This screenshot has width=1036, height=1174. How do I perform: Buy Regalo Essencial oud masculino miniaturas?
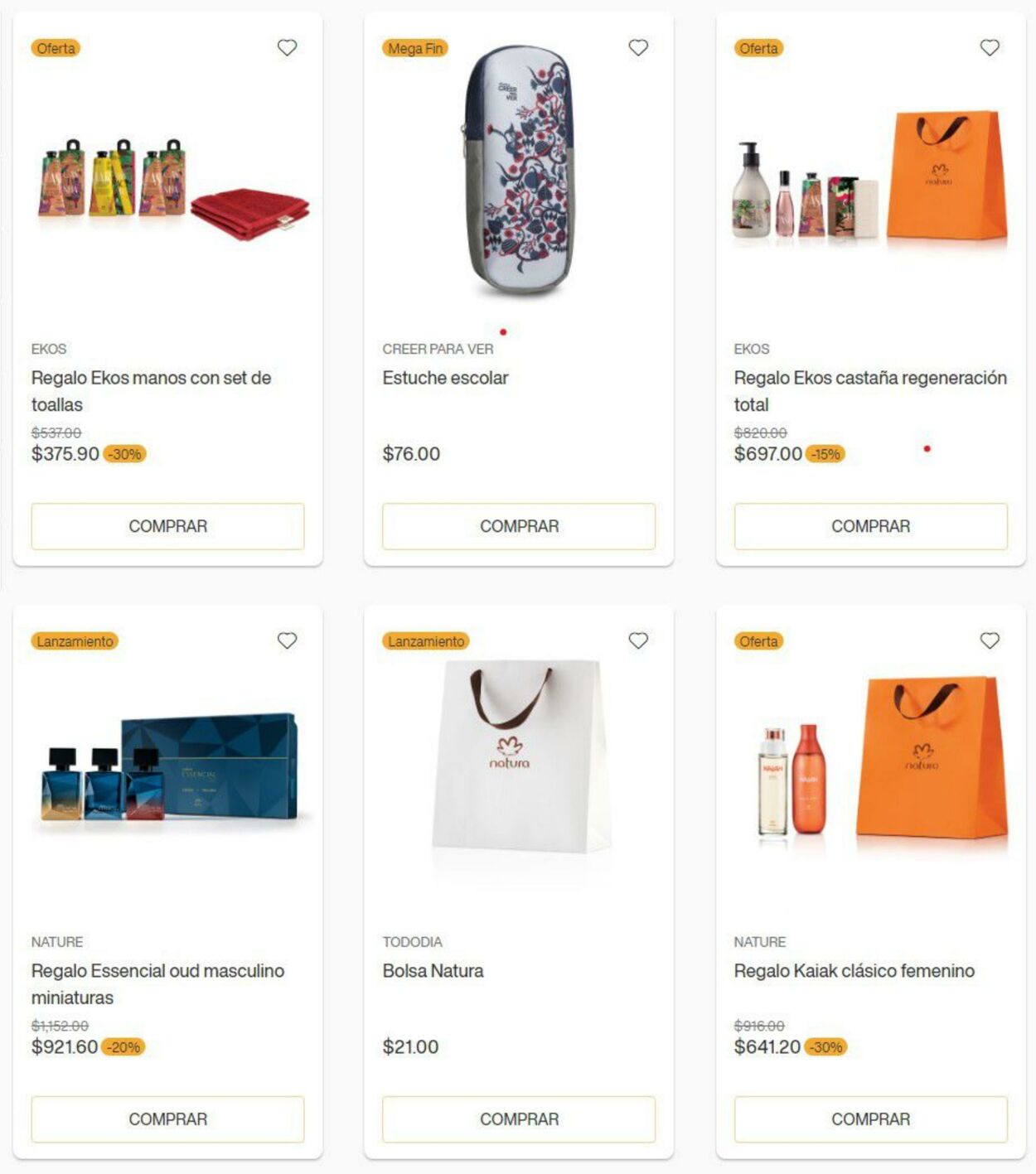167,1119
